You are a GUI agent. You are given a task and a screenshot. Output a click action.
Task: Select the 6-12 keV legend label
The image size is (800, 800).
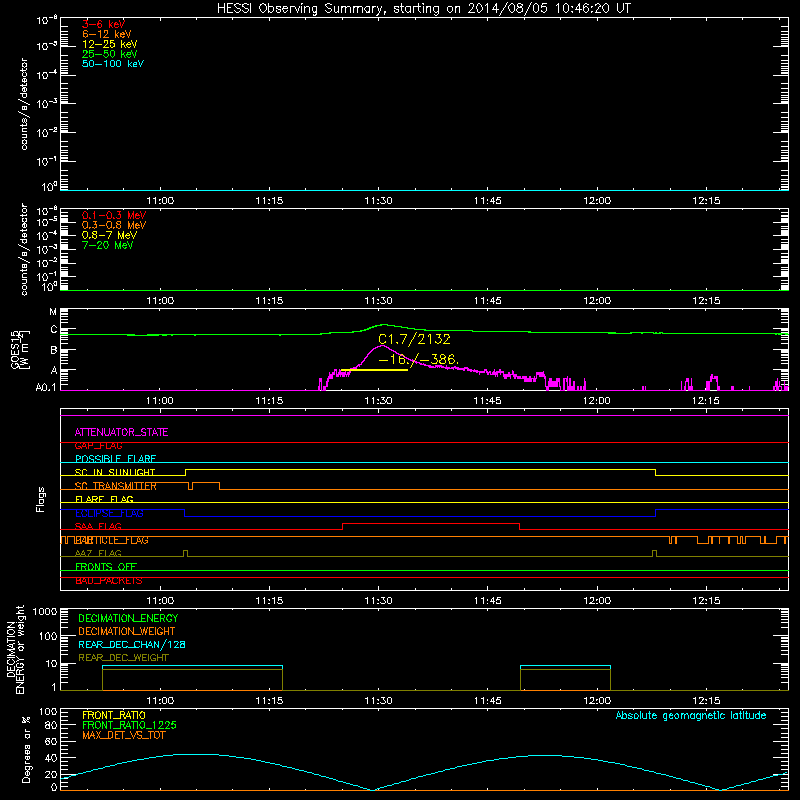coord(106,34)
